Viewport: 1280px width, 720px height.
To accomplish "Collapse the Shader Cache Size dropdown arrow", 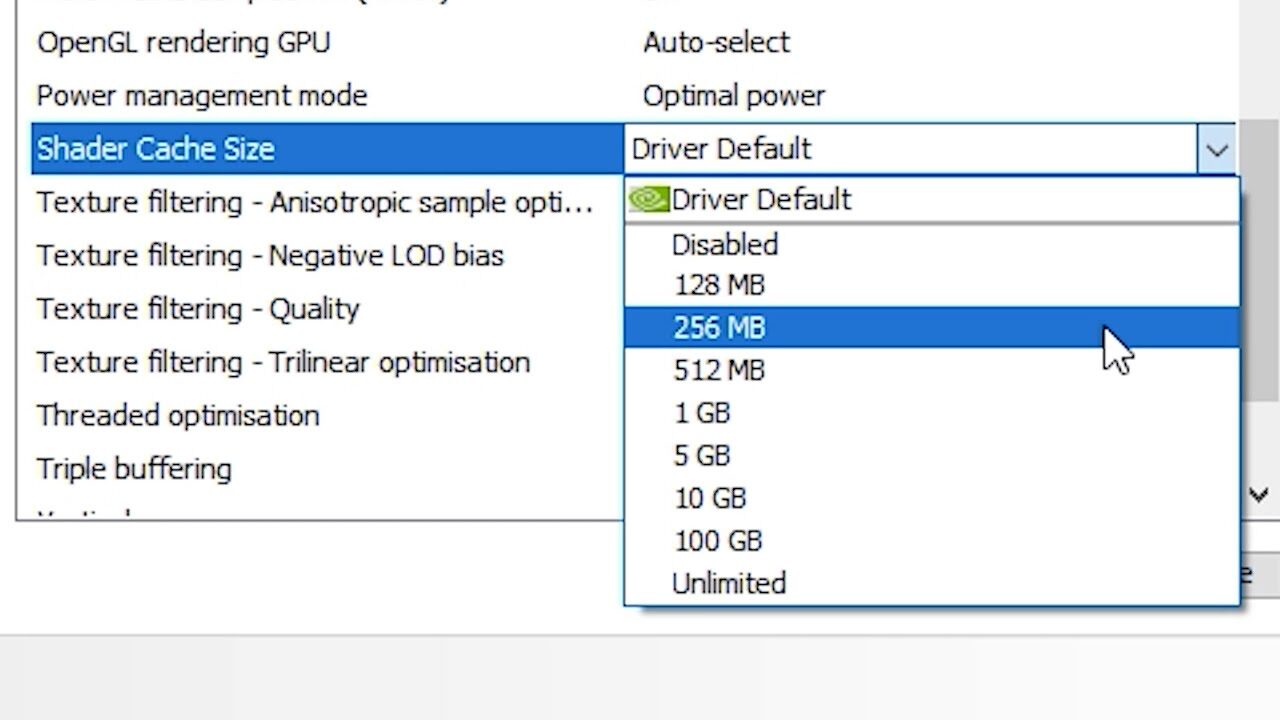I will (1216, 150).
